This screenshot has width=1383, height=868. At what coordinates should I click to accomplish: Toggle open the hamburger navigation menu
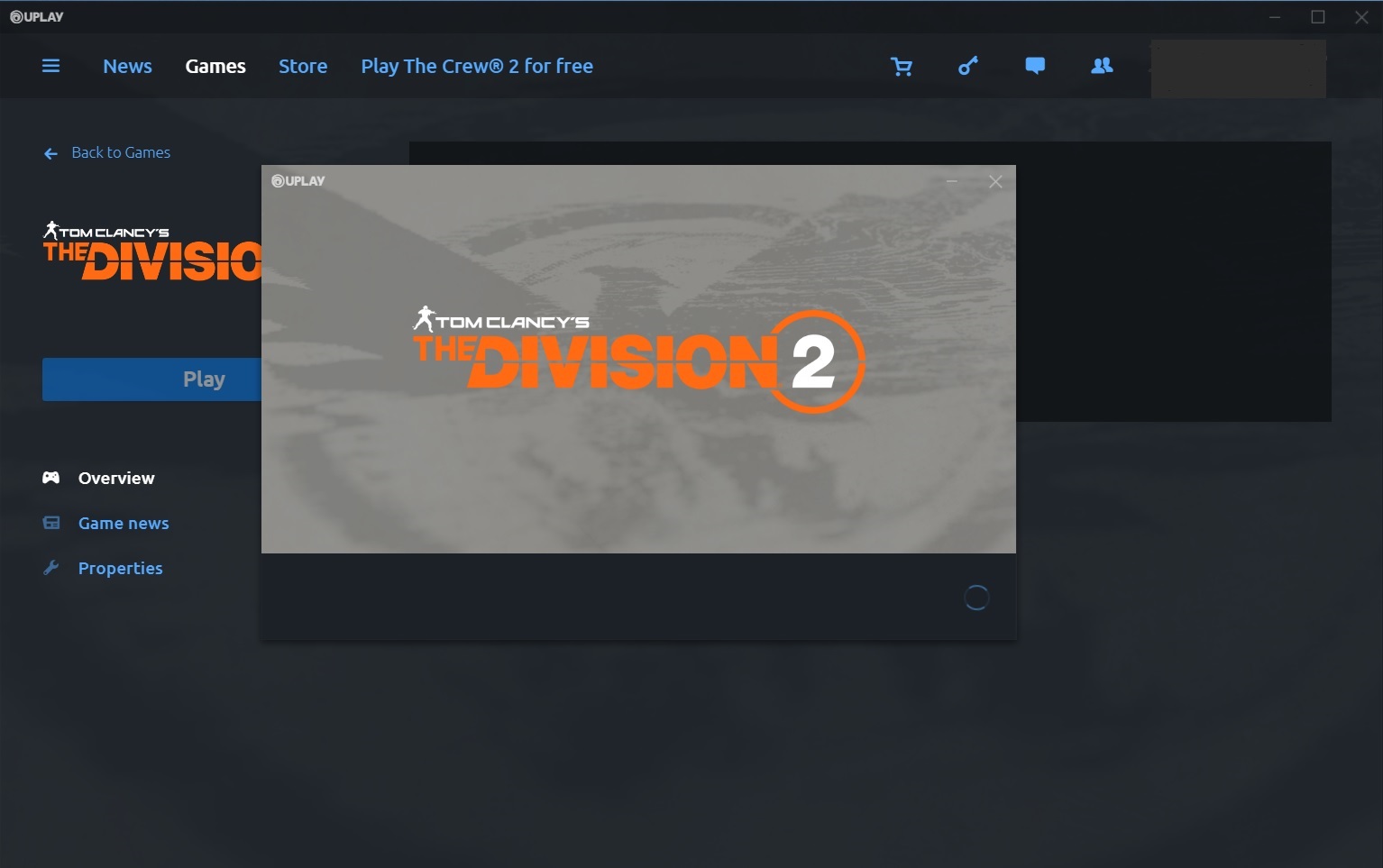51,66
